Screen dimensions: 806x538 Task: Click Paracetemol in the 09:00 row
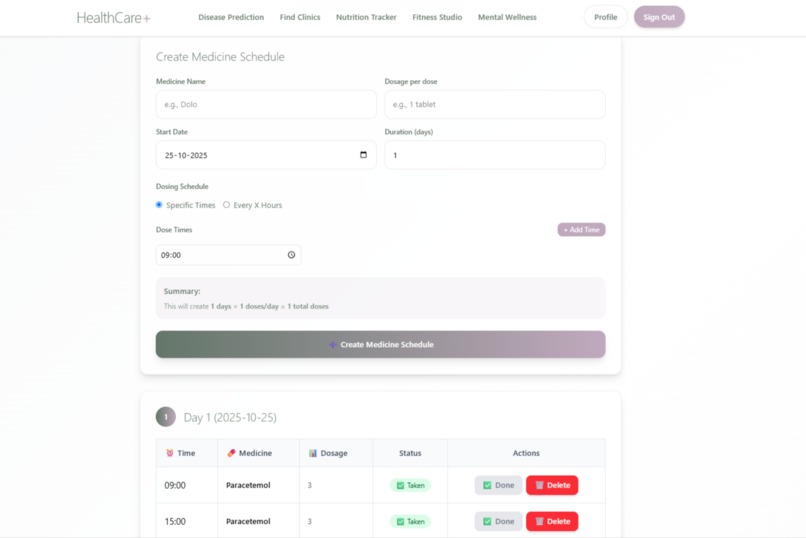point(248,485)
